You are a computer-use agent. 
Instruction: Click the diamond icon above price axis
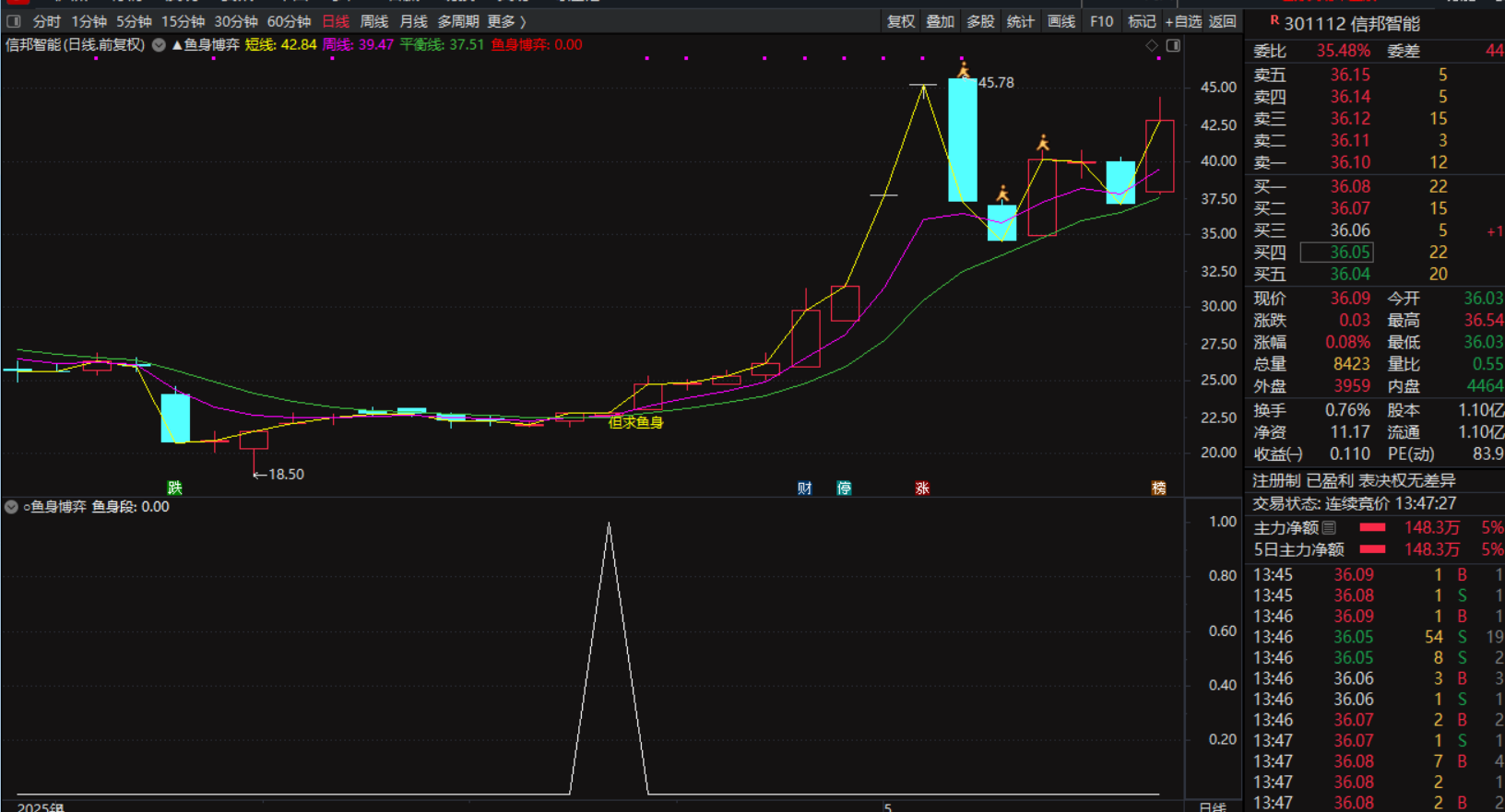[x=1152, y=45]
